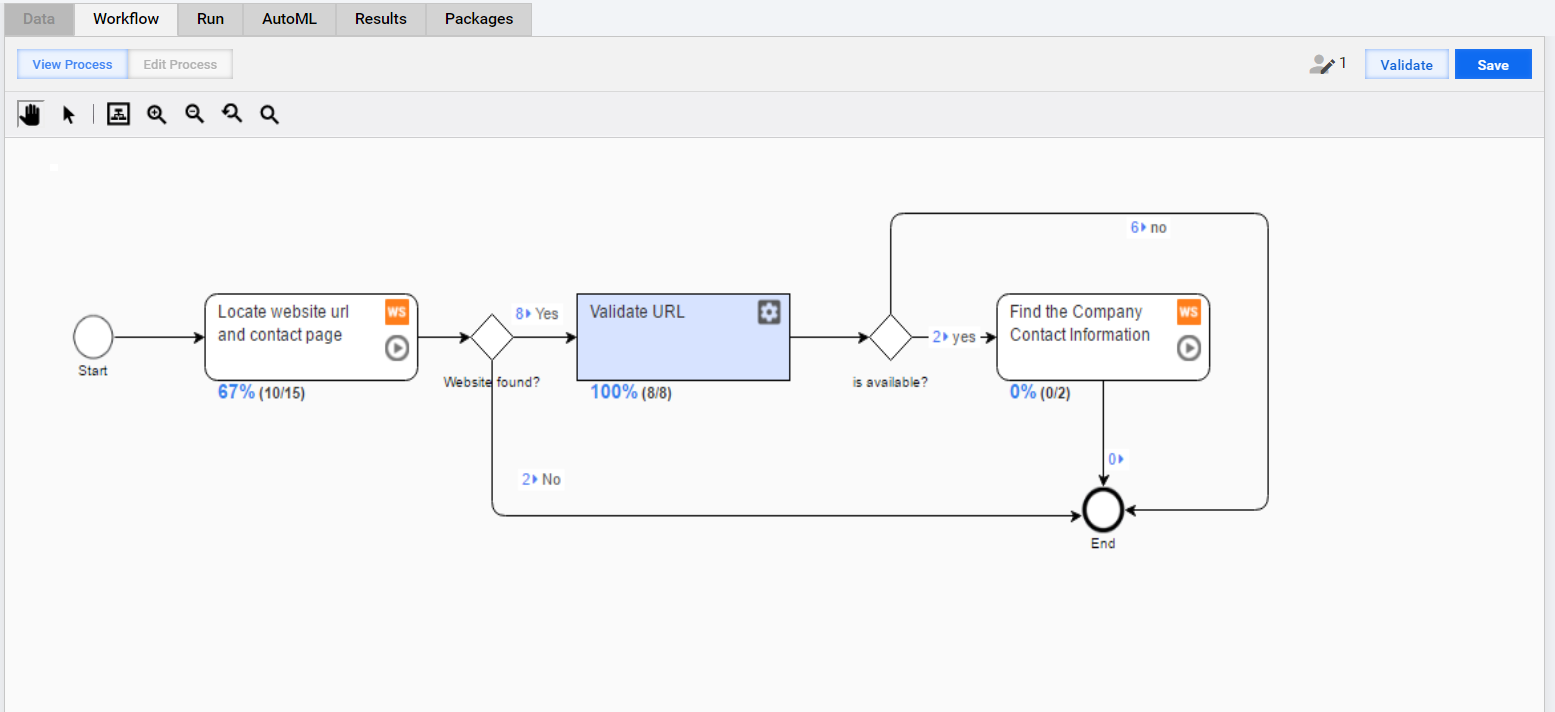
Task: Zoom in with the plus magnifier
Action: point(157,114)
